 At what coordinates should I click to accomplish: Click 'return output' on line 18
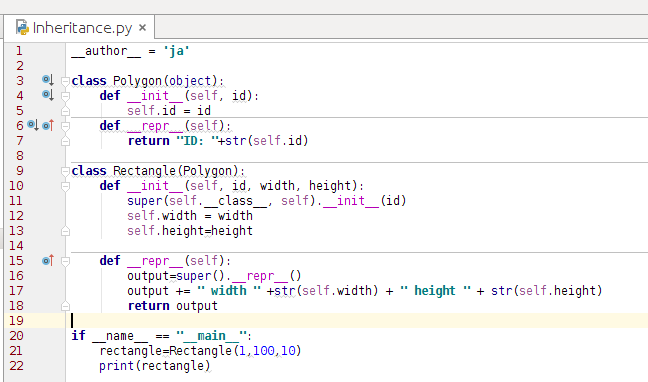[x=173, y=306]
